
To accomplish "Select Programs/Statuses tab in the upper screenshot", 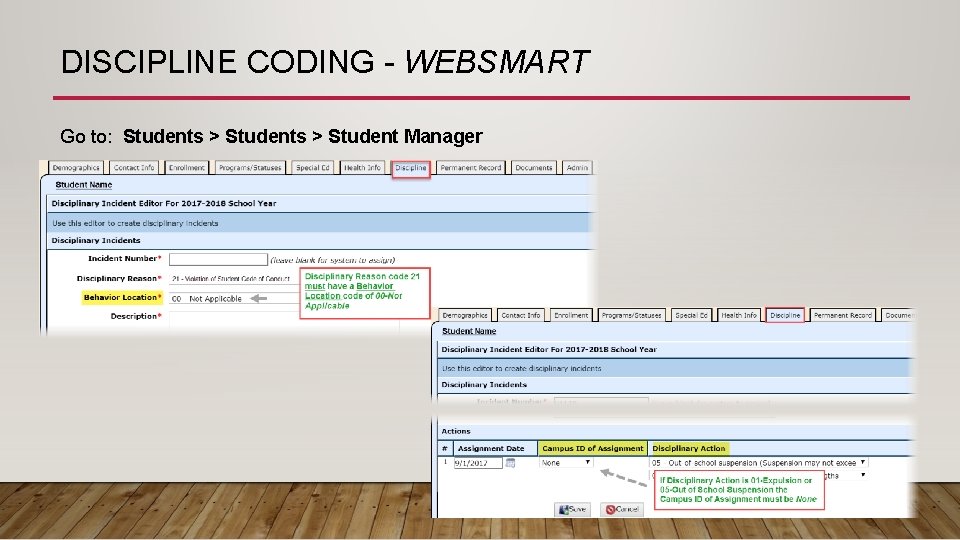I will pos(250,167).
